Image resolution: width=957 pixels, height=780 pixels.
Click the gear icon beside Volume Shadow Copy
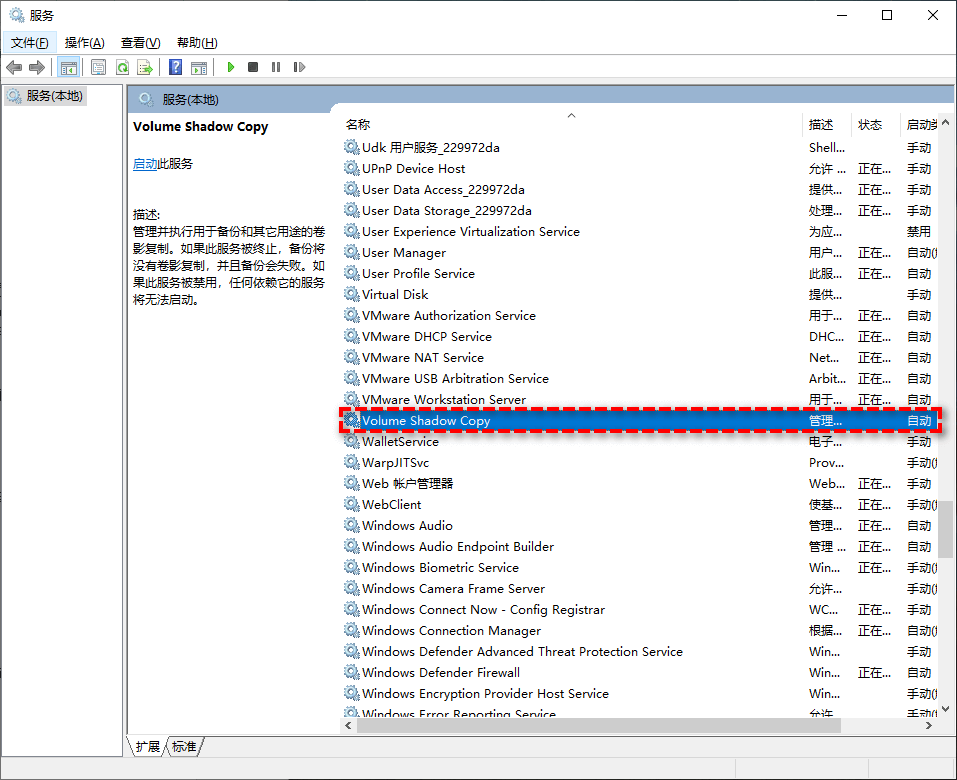click(352, 420)
